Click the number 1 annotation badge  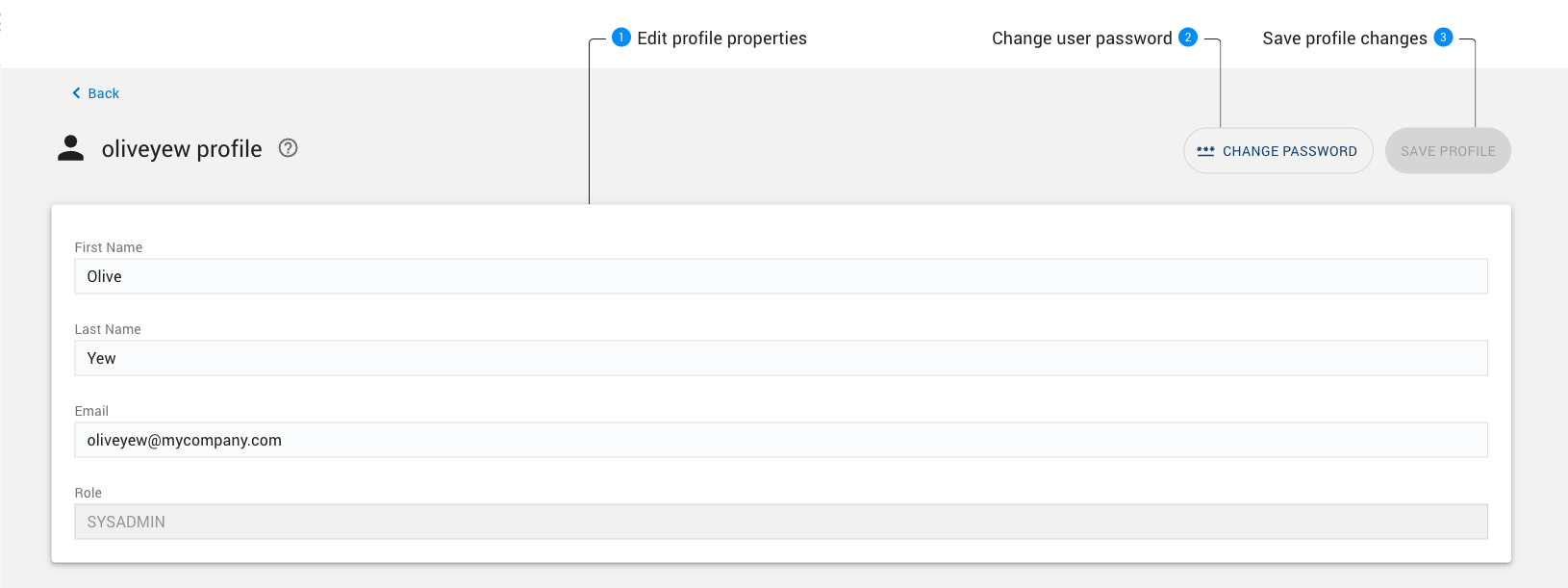pyautogui.click(x=621, y=38)
